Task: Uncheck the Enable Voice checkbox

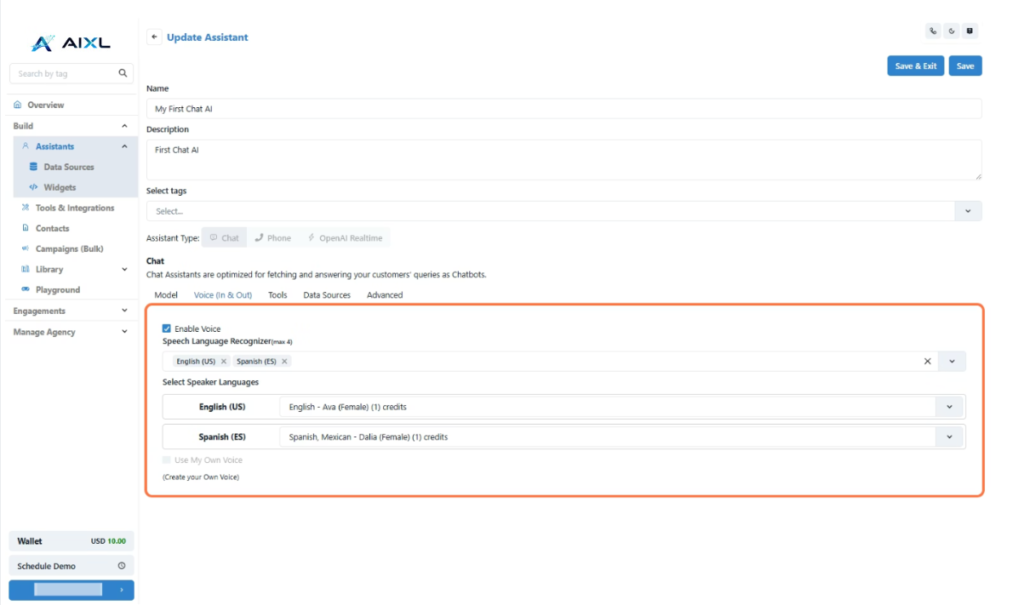Action: (x=167, y=328)
